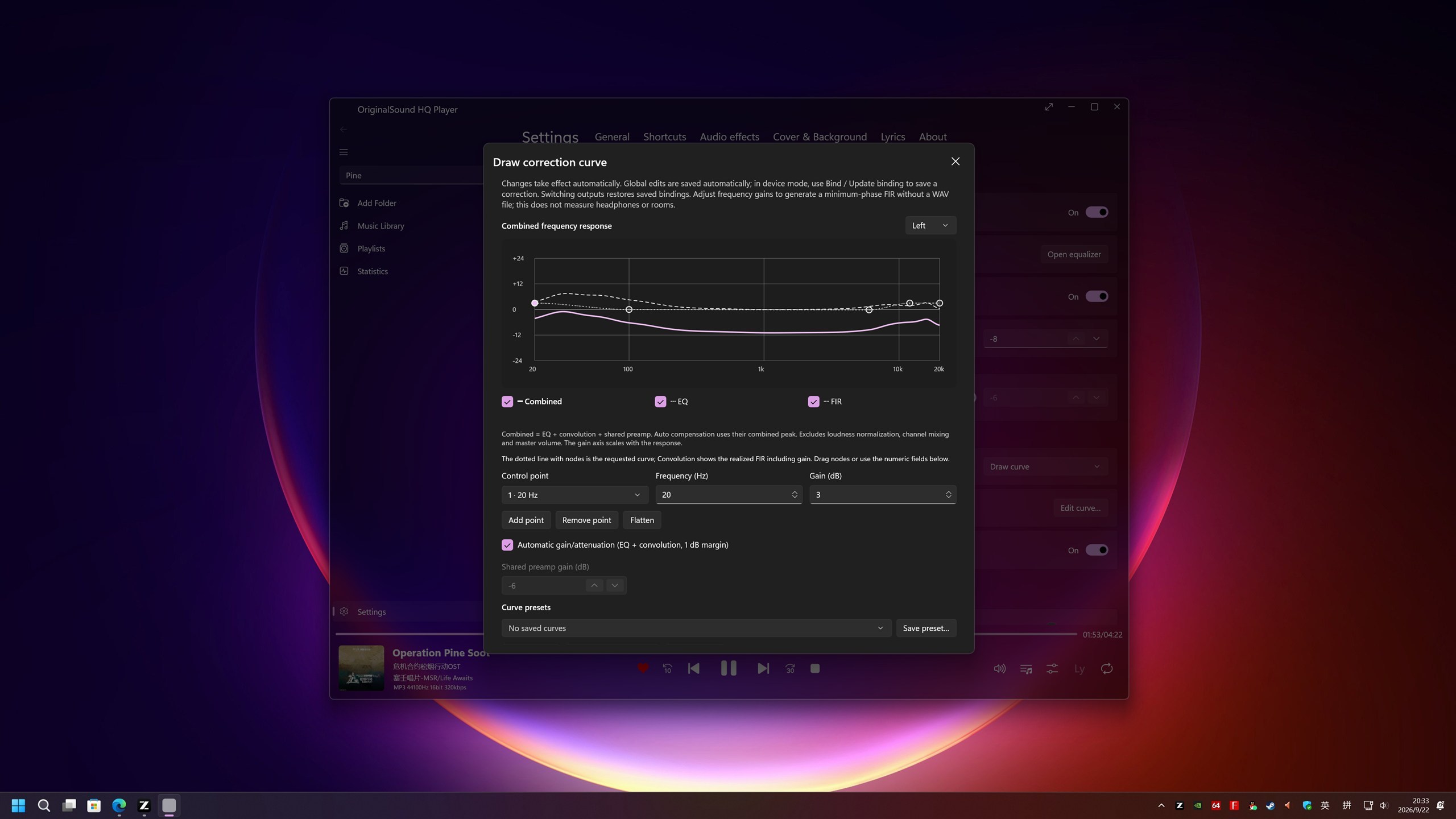Toggle the top On switch in settings
The image size is (1456, 819).
[x=1097, y=212]
